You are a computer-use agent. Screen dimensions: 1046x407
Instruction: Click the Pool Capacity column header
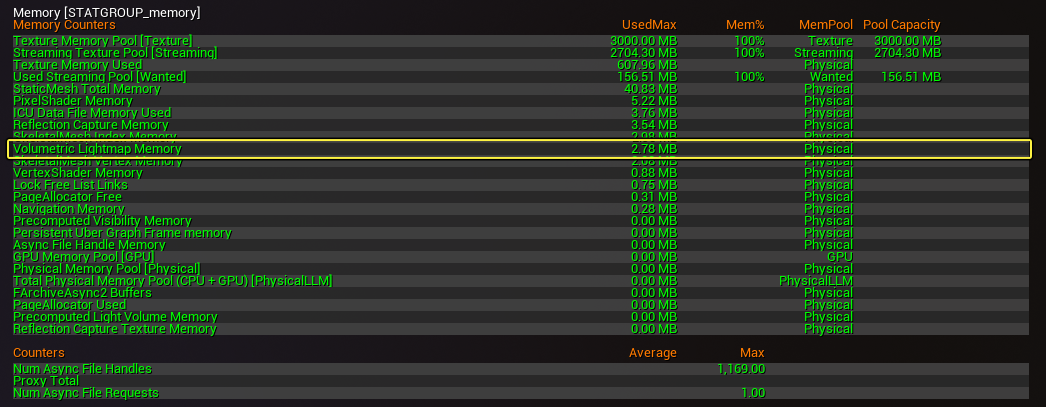pyautogui.click(x=902, y=25)
